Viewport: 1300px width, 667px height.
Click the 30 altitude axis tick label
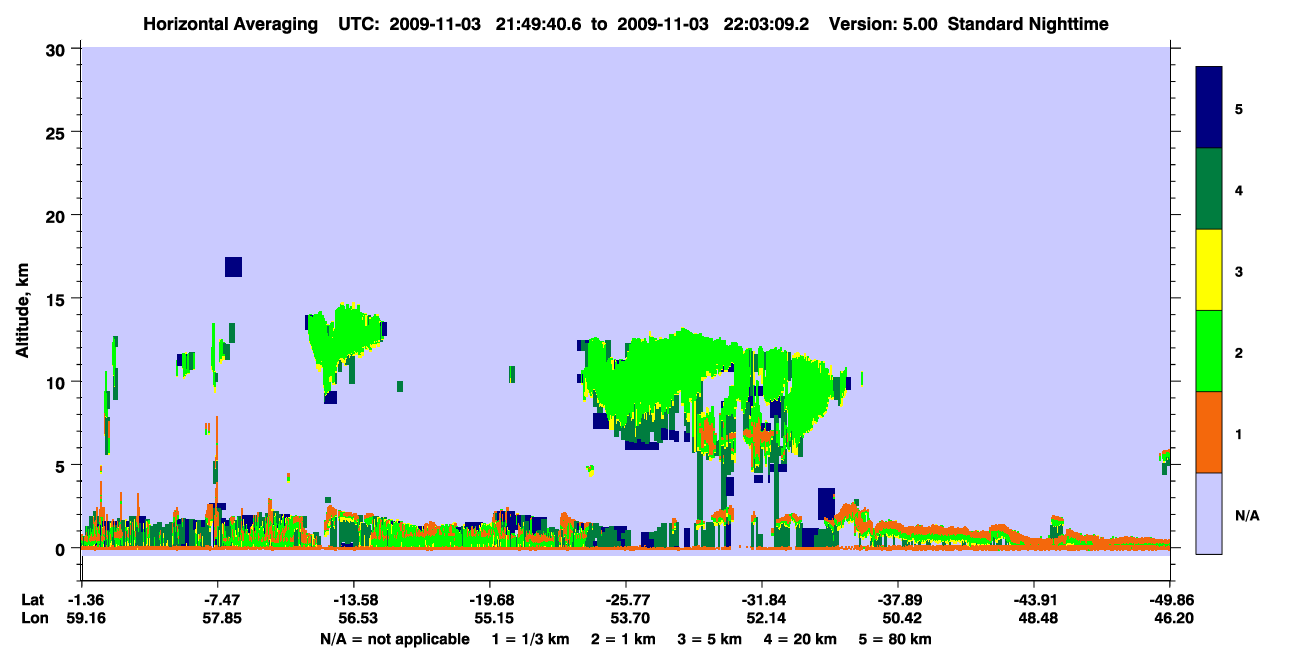57,49
